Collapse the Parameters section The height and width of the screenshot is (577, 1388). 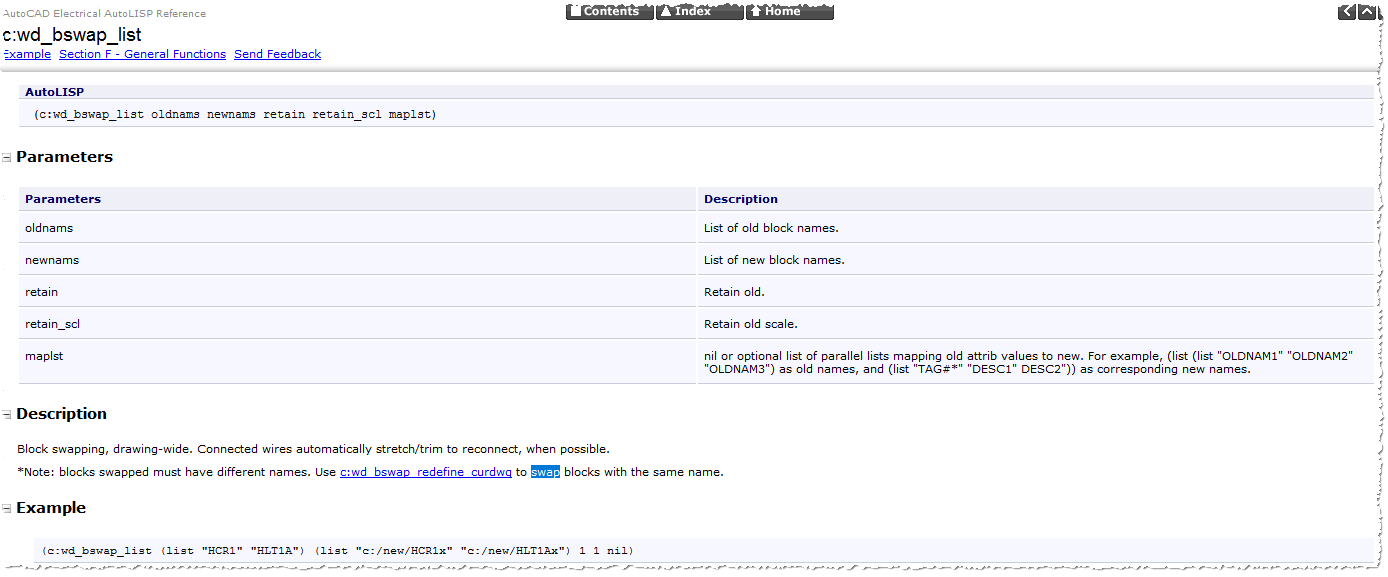(x=6, y=157)
